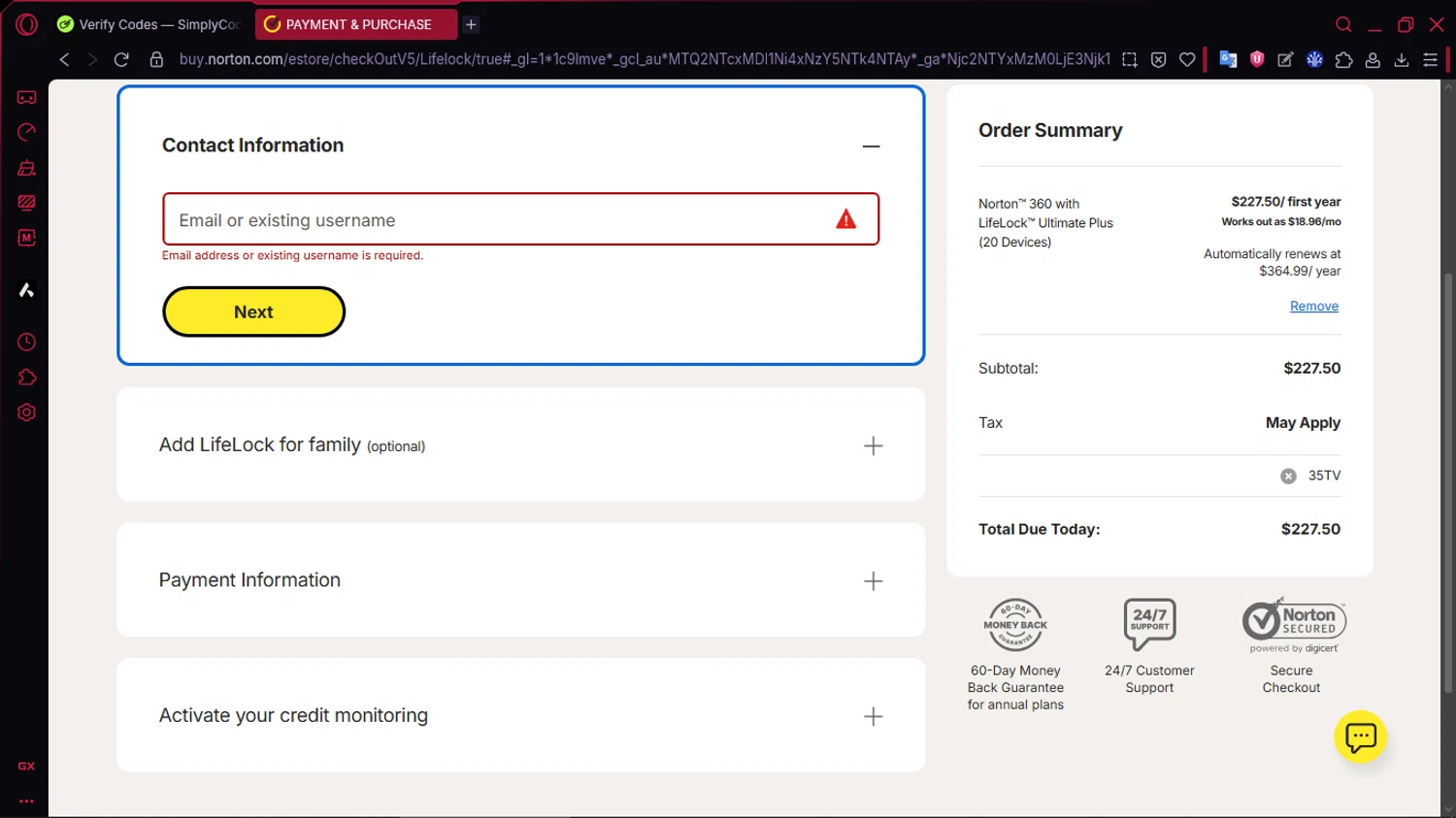Open the ad blocker shield icon
Viewport: 1456px width, 818px height.
tap(1158, 59)
